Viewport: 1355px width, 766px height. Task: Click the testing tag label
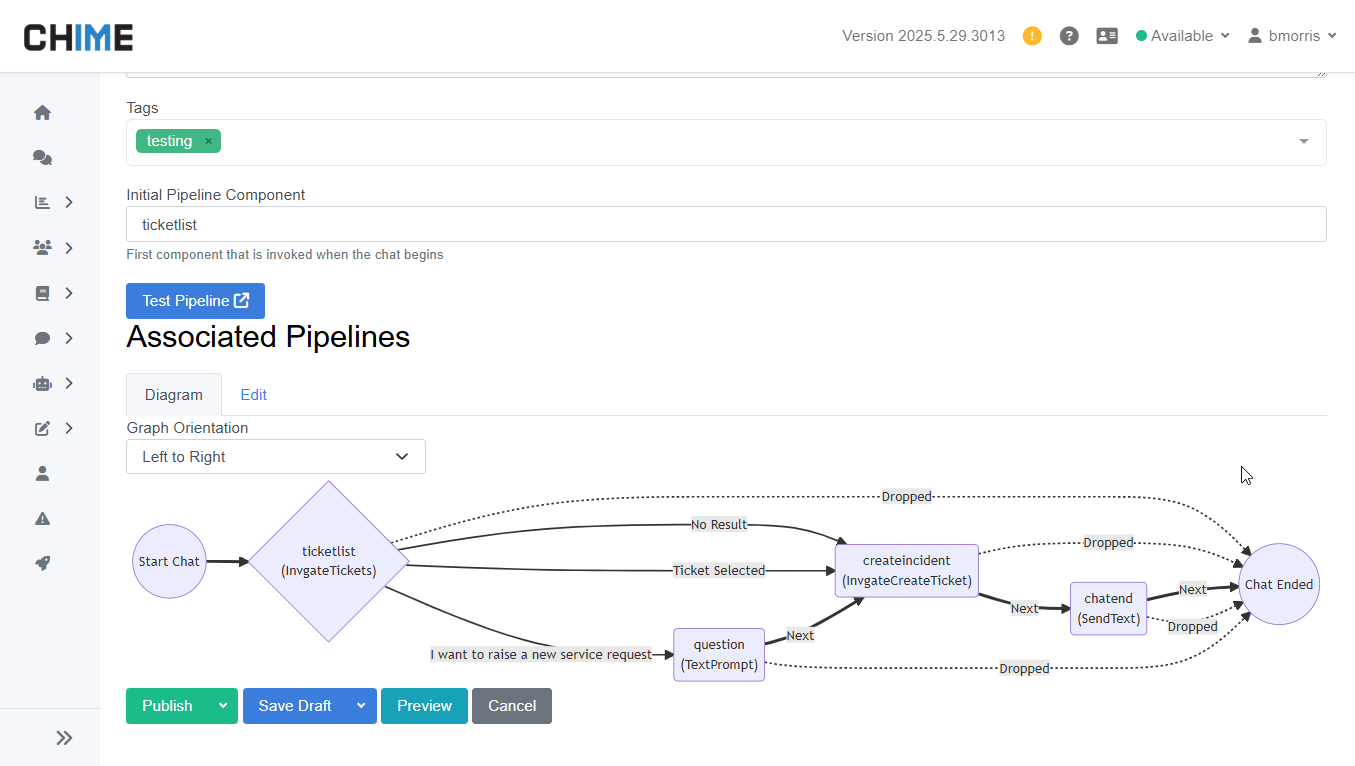coord(169,141)
